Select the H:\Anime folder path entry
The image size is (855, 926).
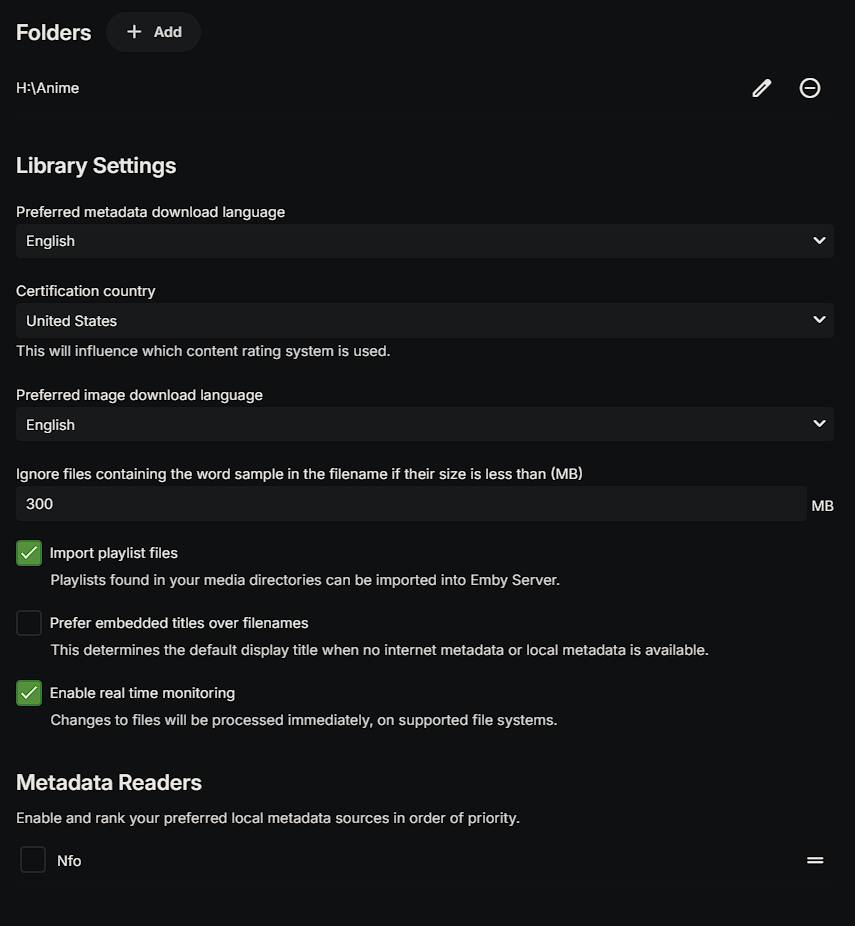[x=48, y=88]
